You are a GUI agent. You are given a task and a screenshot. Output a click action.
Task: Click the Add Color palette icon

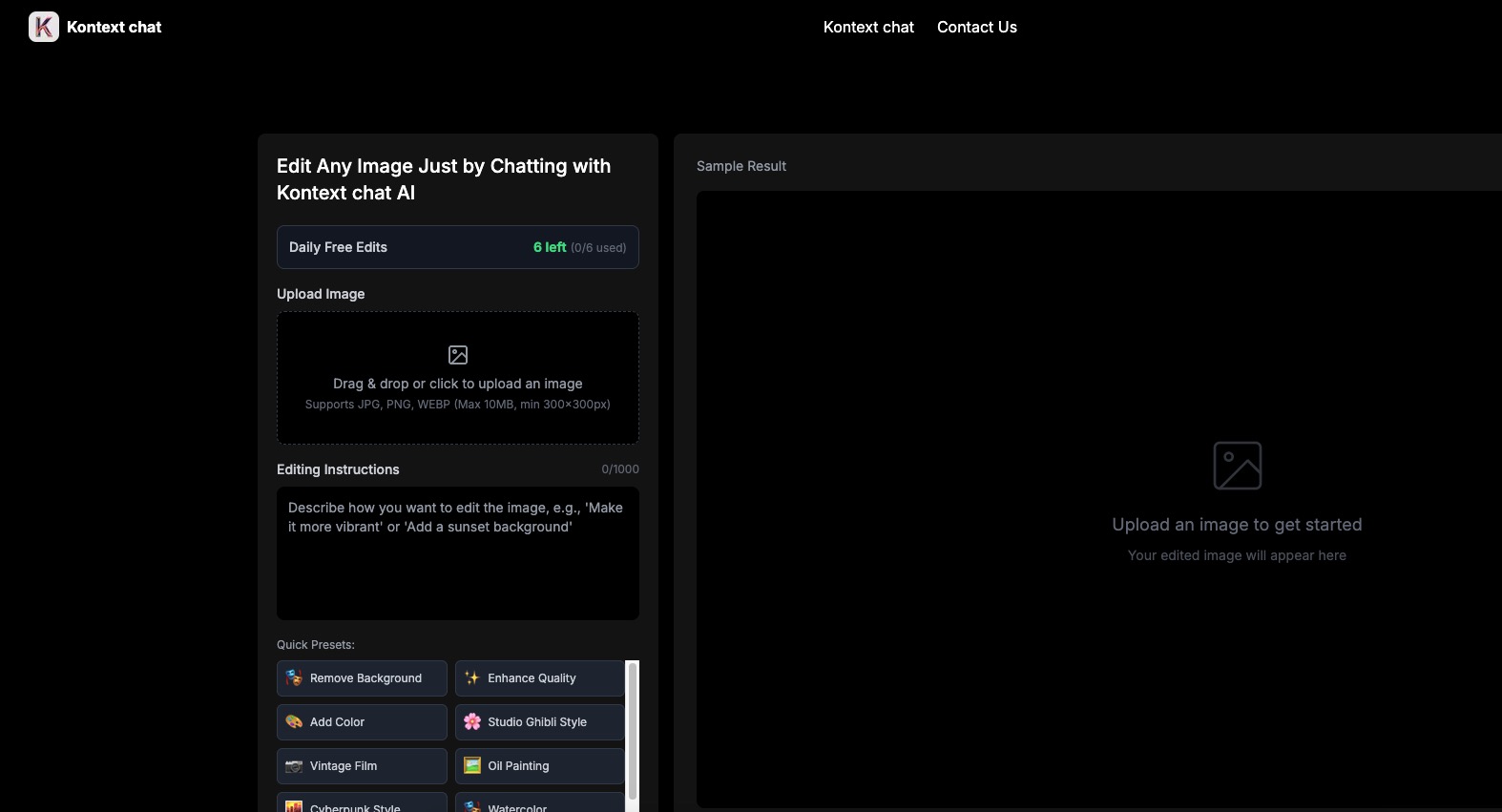point(294,722)
